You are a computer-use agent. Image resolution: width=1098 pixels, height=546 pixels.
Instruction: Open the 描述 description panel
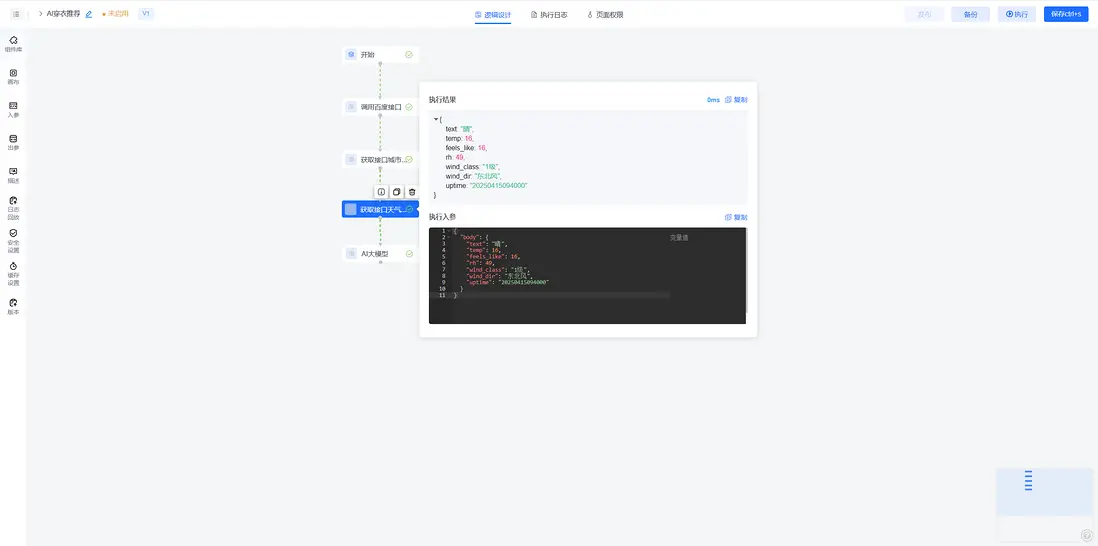(13, 175)
